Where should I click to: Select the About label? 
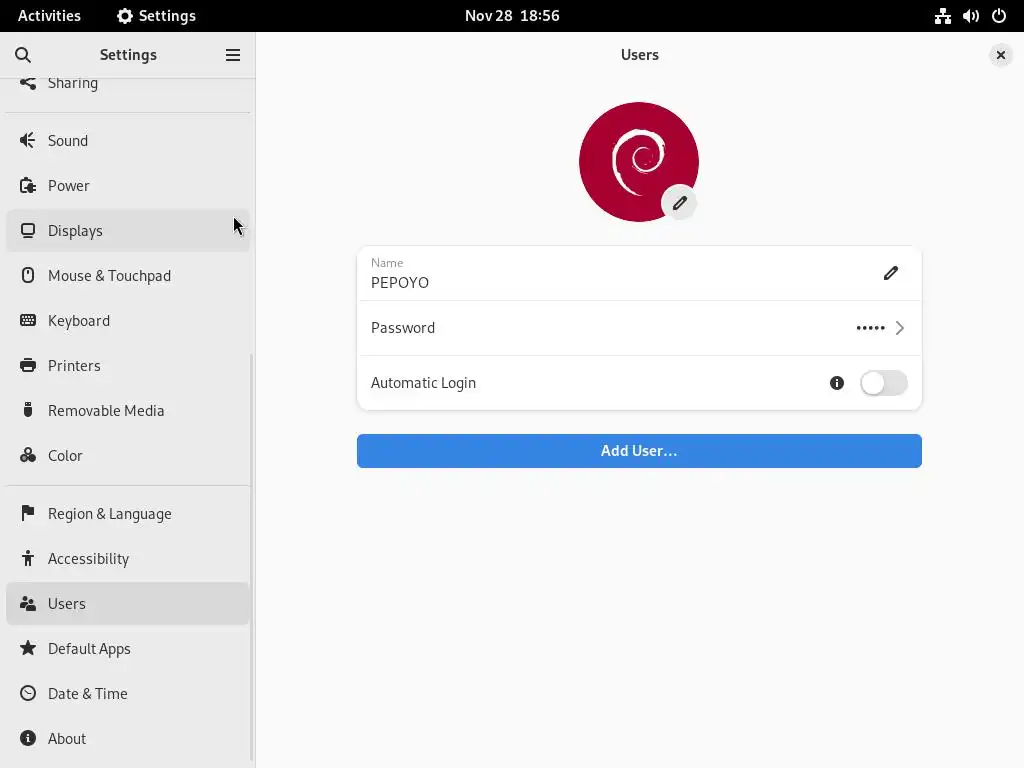click(x=67, y=739)
